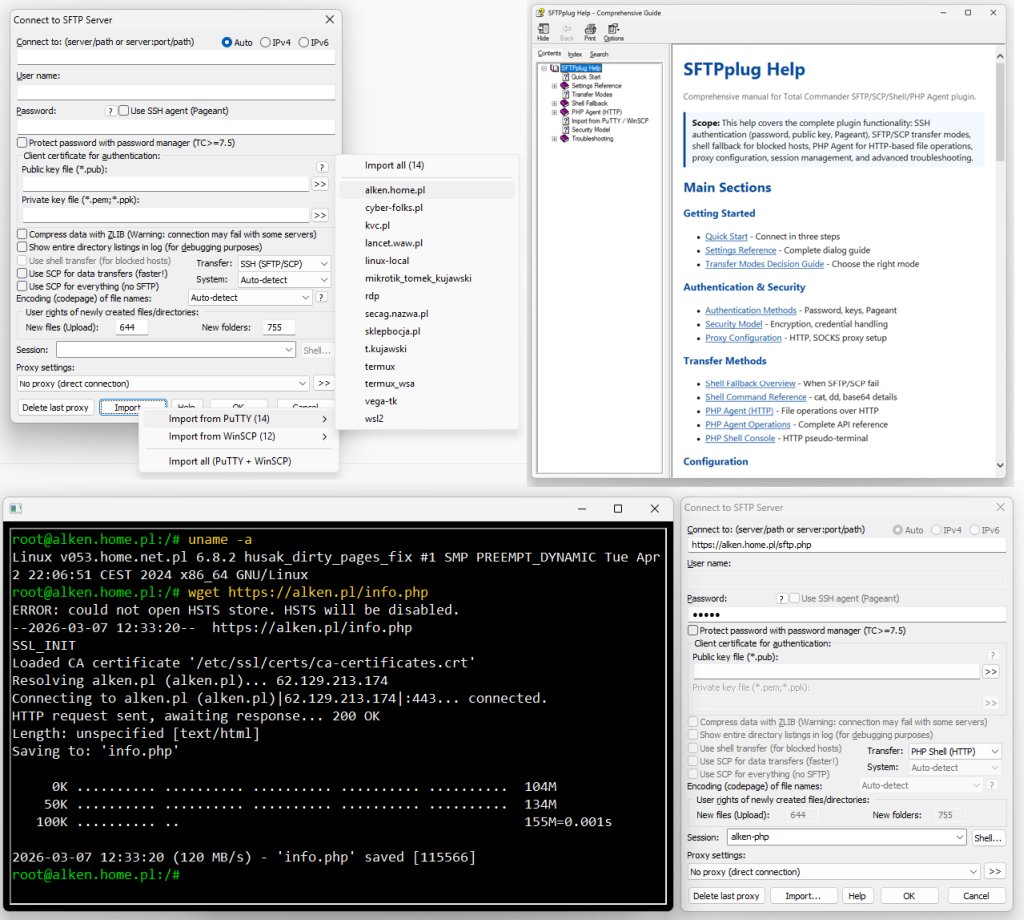
Task: Open the Session alken-php dropdown
Action: (846, 837)
